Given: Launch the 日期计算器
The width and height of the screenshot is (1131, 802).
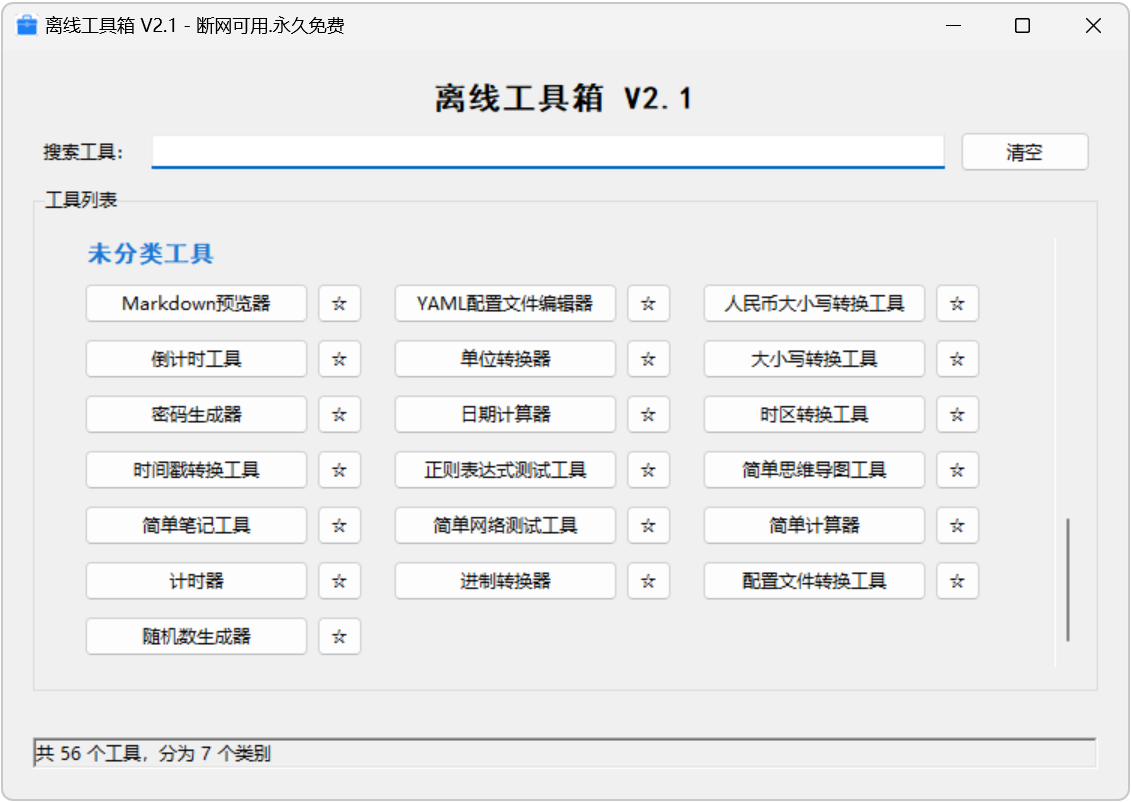Looking at the screenshot, I should point(505,415).
